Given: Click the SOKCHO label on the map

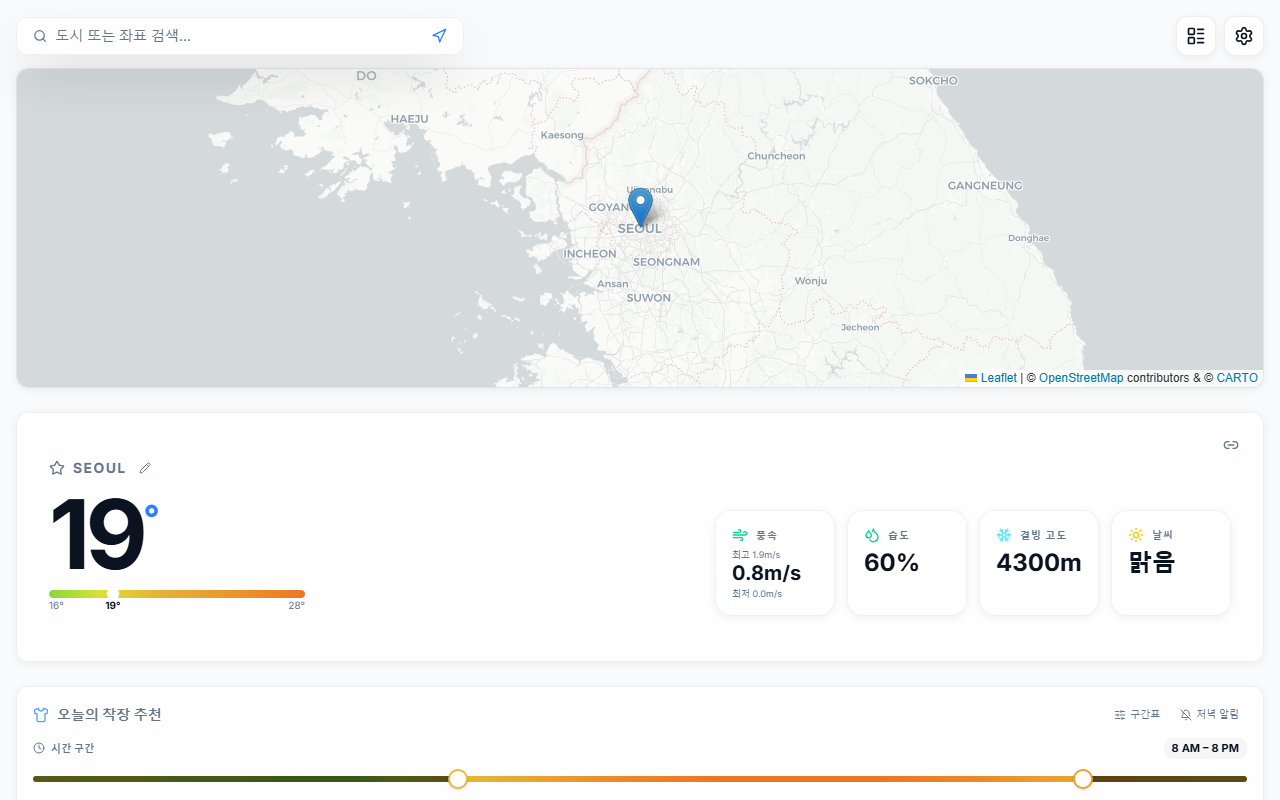Looking at the screenshot, I should tap(933, 81).
